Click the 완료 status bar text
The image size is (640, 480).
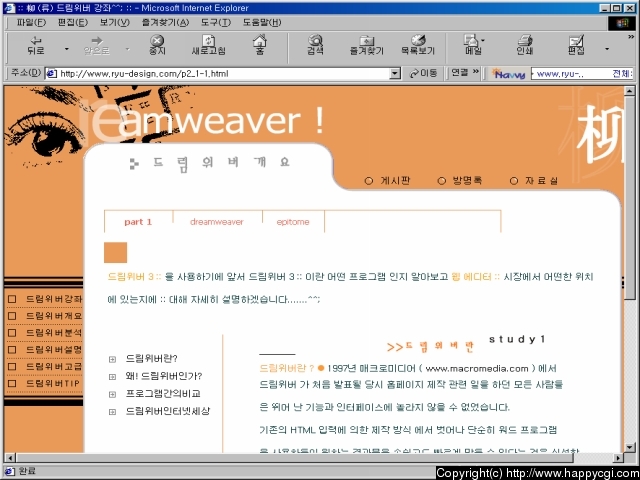(27, 471)
